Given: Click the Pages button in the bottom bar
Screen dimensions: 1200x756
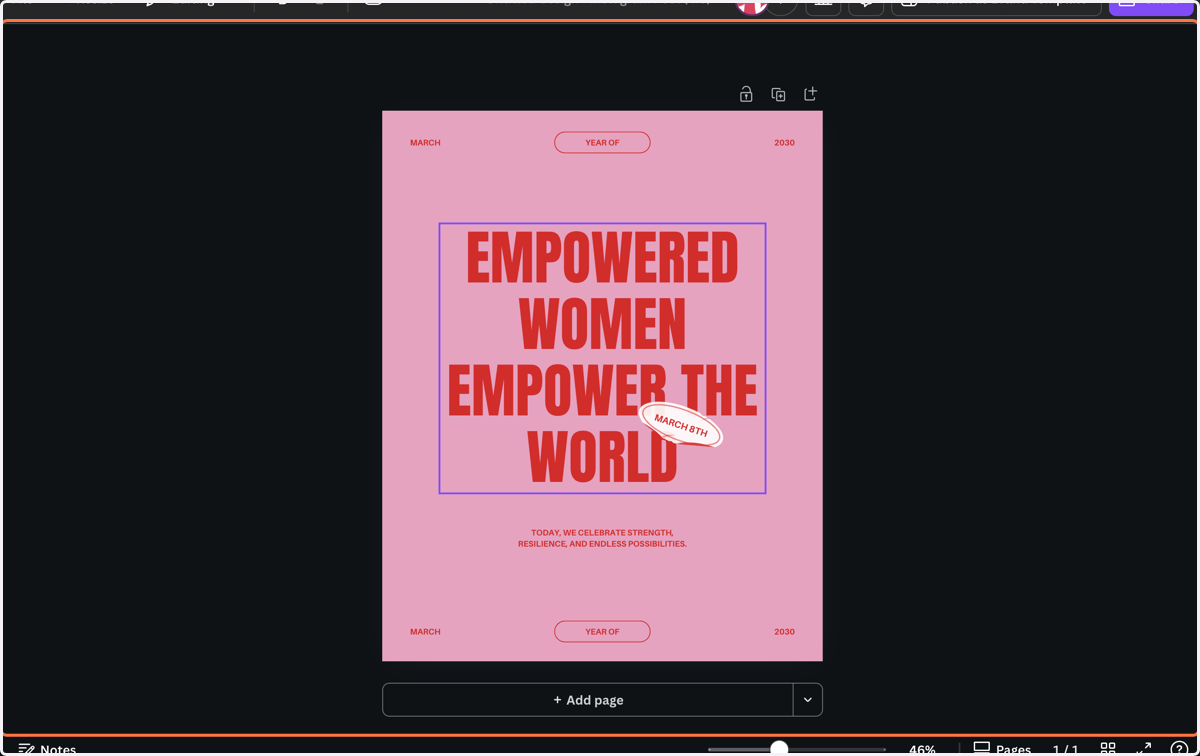Looking at the screenshot, I should coord(1002,748).
